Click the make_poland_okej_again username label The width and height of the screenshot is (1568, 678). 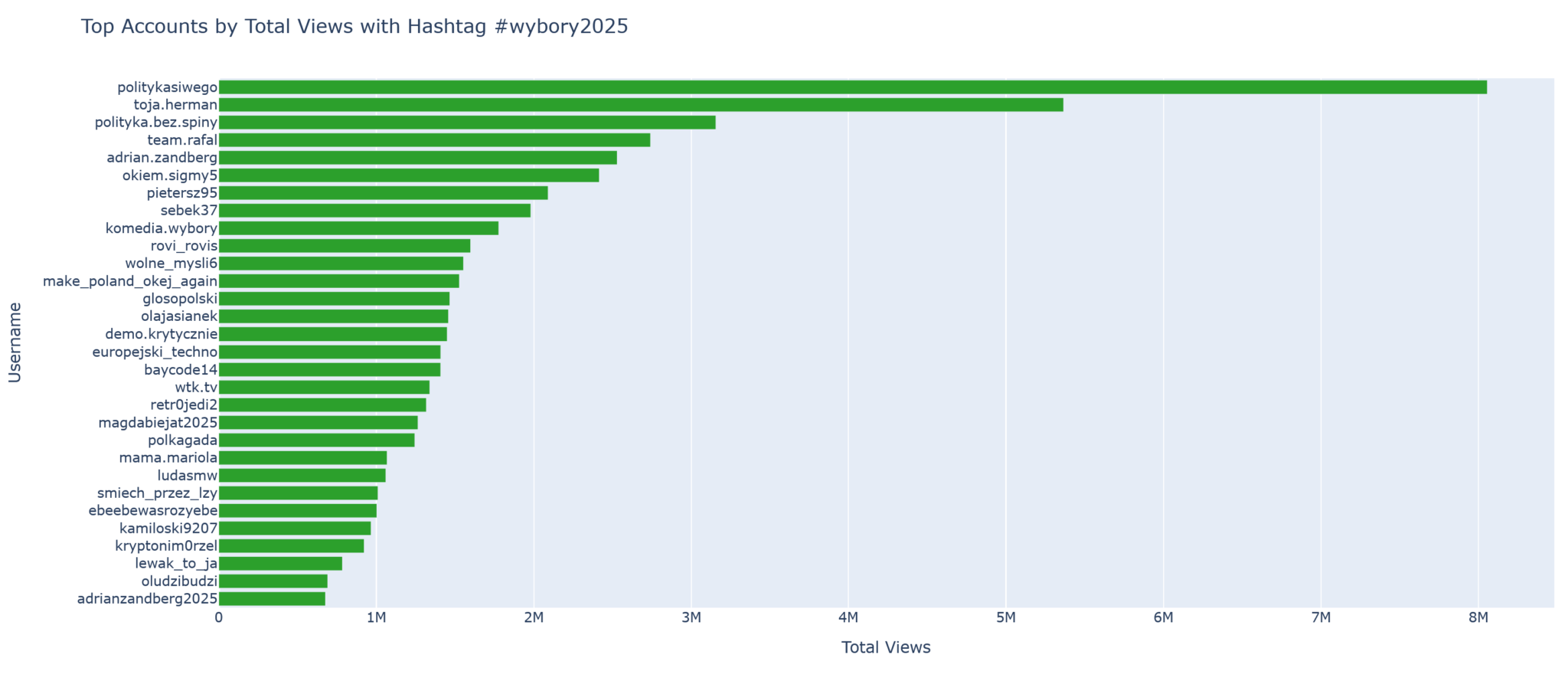pos(130,281)
